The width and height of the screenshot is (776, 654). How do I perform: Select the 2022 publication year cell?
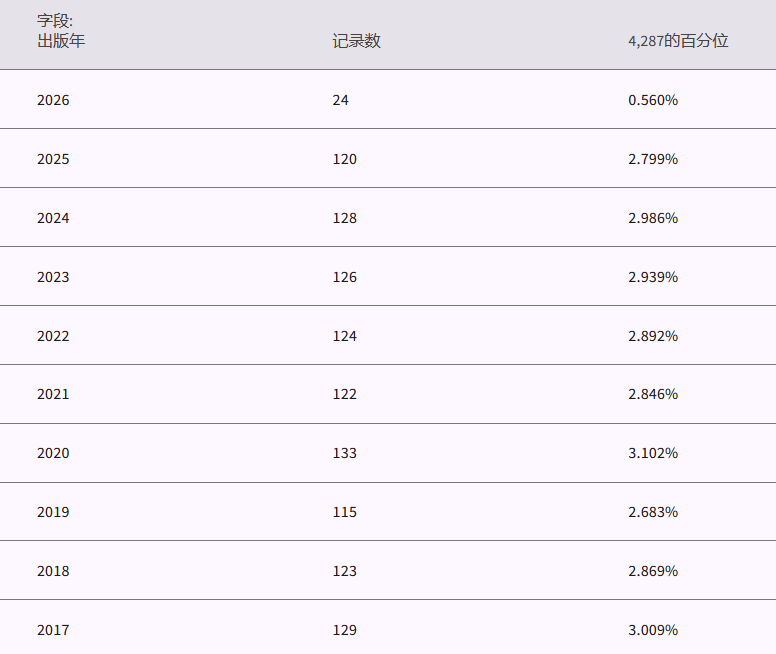(x=53, y=336)
